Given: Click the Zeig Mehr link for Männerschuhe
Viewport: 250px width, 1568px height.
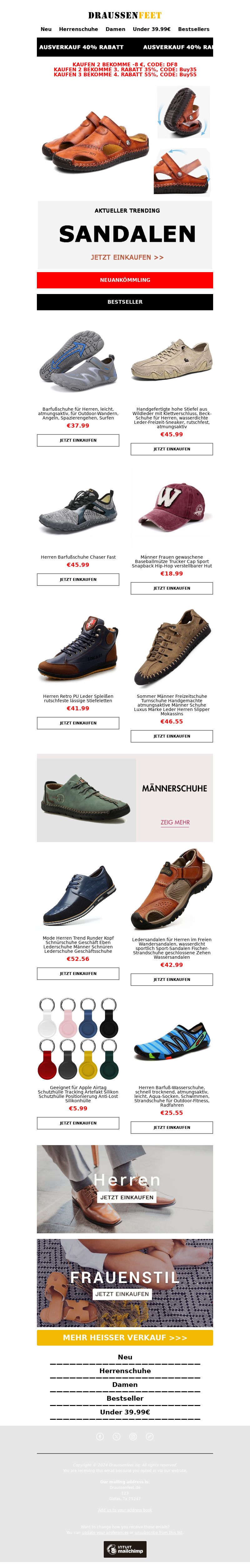Looking at the screenshot, I should (x=175, y=822).
